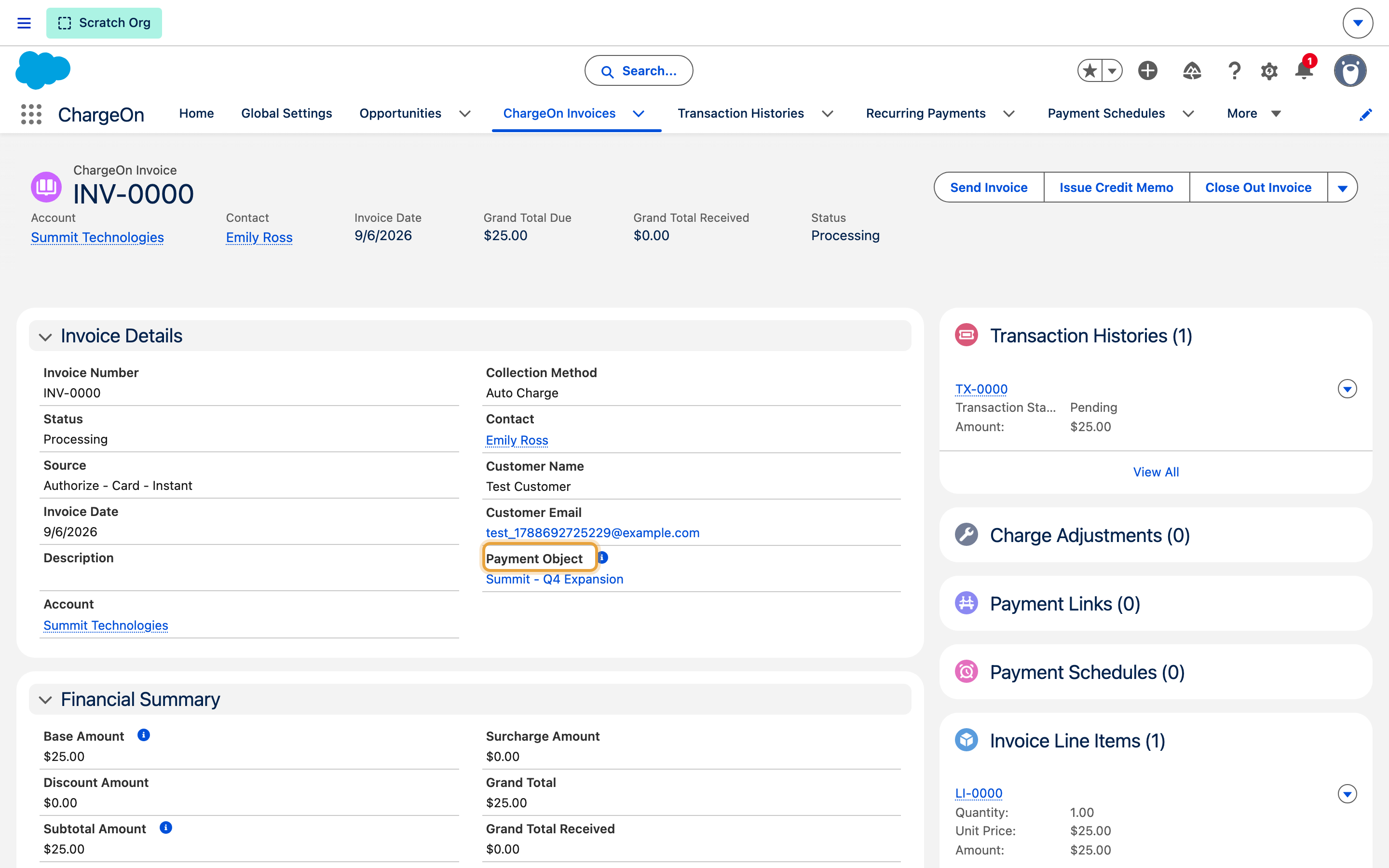Click the Invoice Line Items cube icon

coord(967,740)
